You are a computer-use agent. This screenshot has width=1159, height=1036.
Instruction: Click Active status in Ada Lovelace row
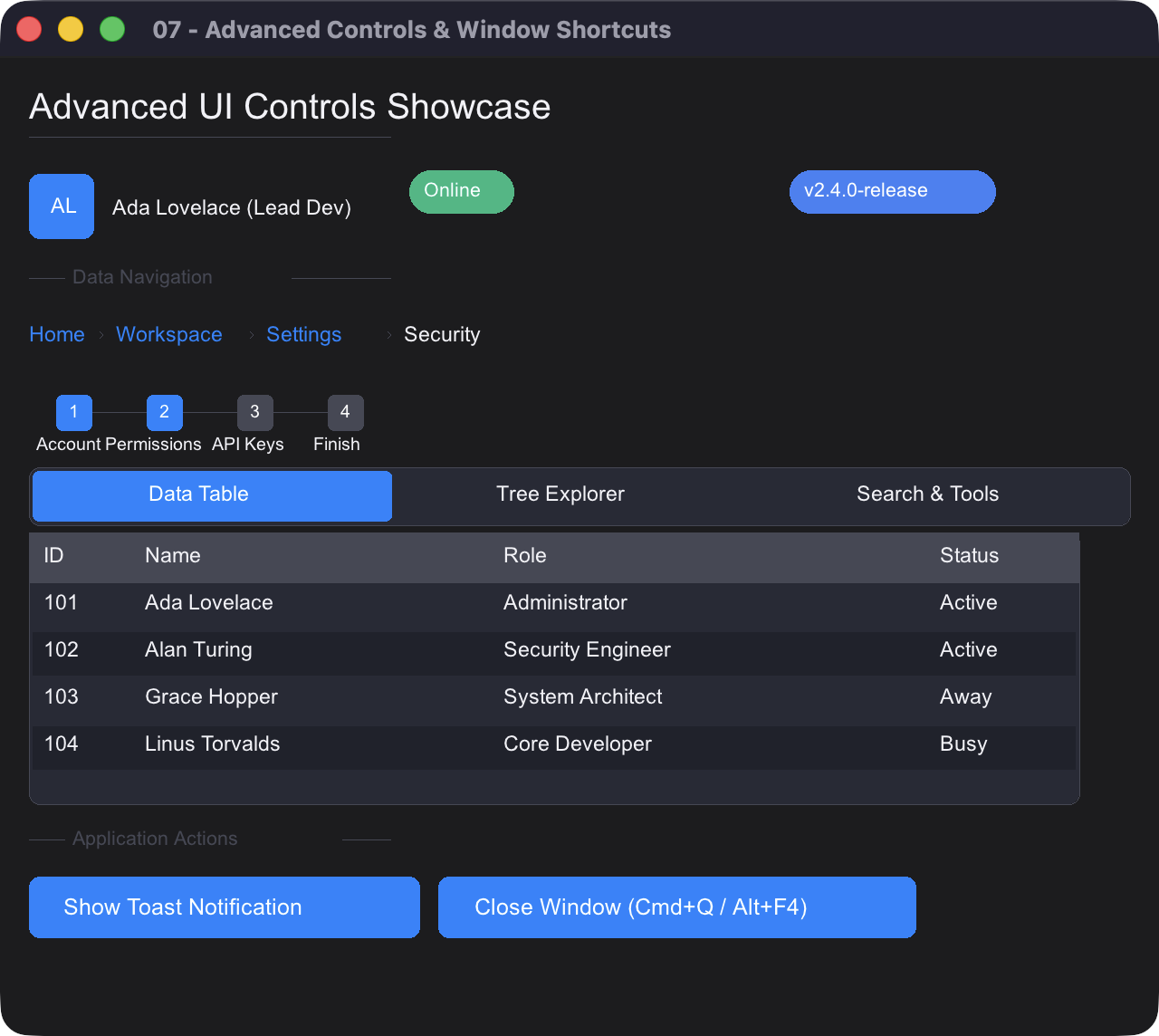(969, 603)
